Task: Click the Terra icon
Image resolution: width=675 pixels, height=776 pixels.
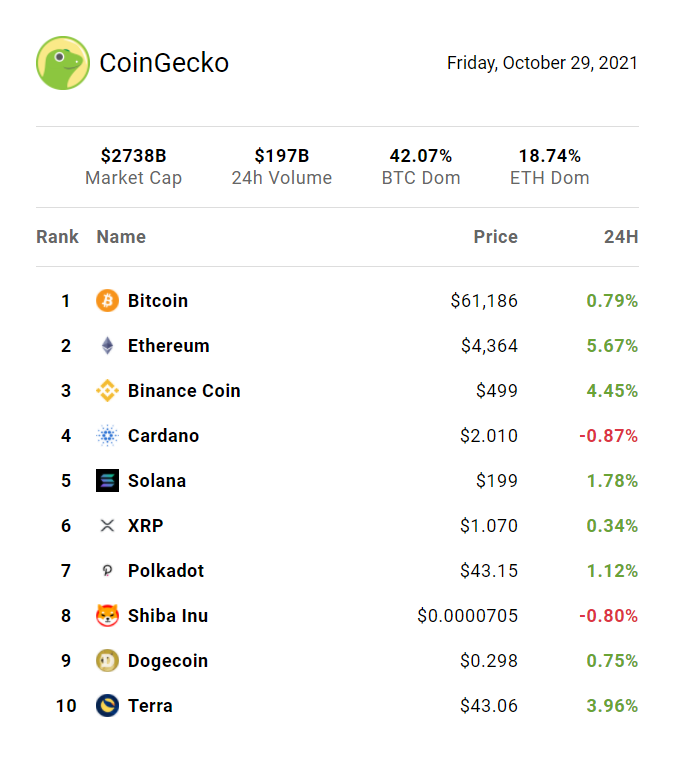Action: tap(107, 706)
